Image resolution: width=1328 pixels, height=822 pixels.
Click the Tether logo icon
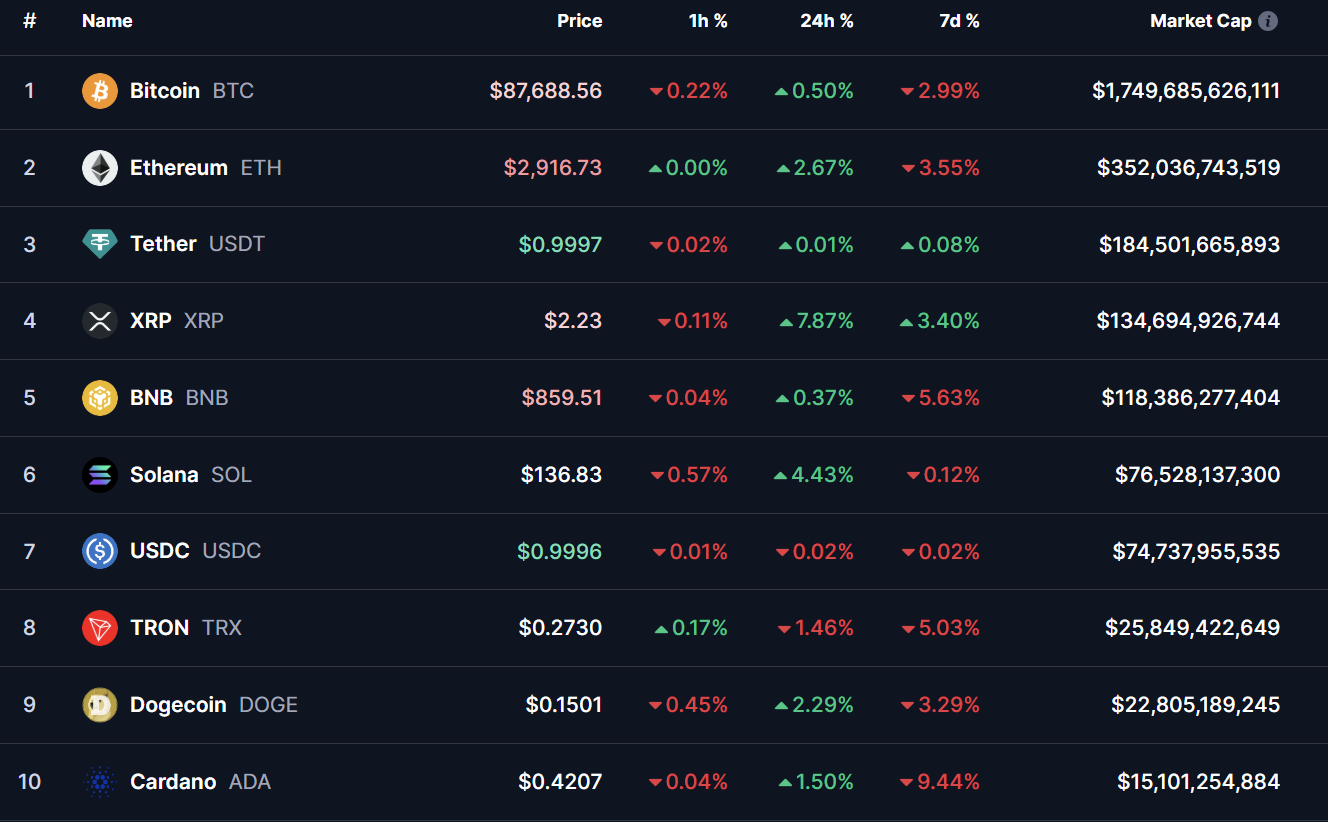(99, 244)
